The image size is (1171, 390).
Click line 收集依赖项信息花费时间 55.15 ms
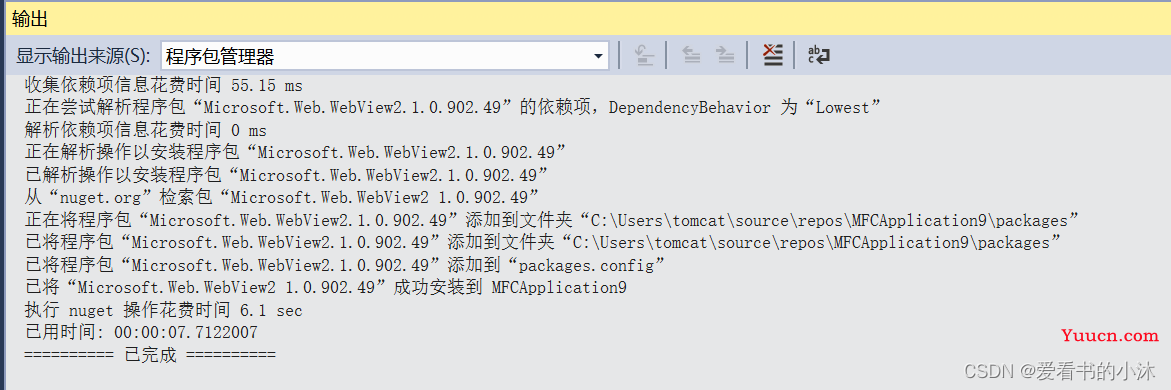tap(164, 85)
